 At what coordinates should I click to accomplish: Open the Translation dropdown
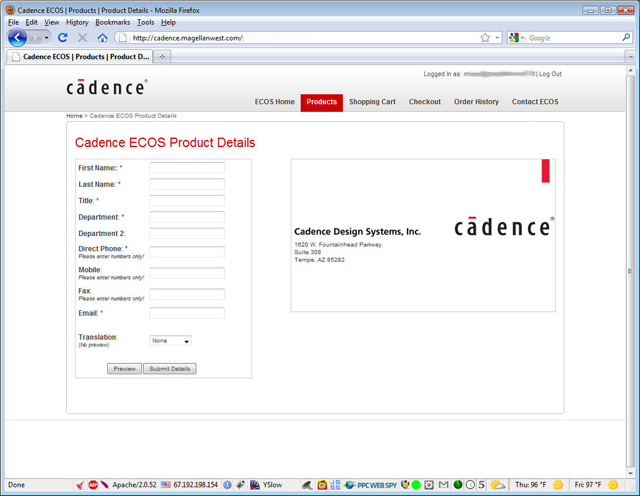(170, 340)
